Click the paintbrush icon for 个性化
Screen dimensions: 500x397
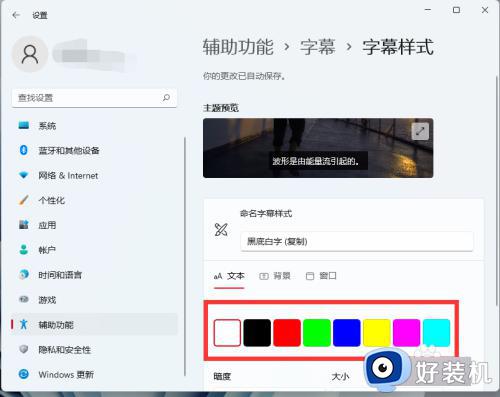coord(24,200)
